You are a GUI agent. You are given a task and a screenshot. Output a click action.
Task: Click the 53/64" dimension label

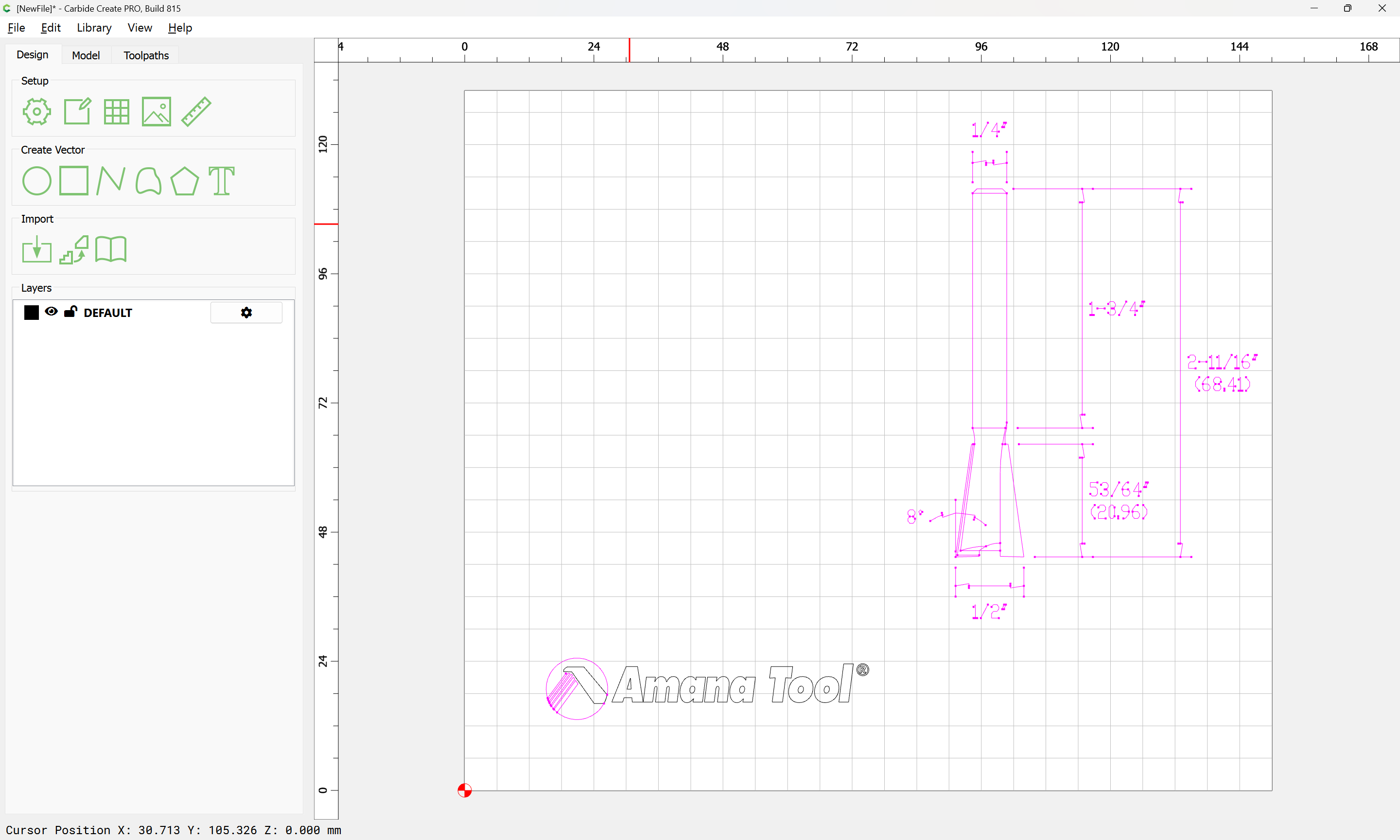click(x=1119, y=489)
